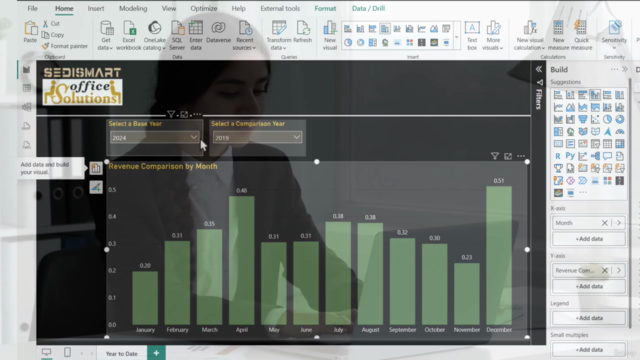This screenshot has width=640, height=360.
Task: Add a new report page
Action: pos(156,353)
